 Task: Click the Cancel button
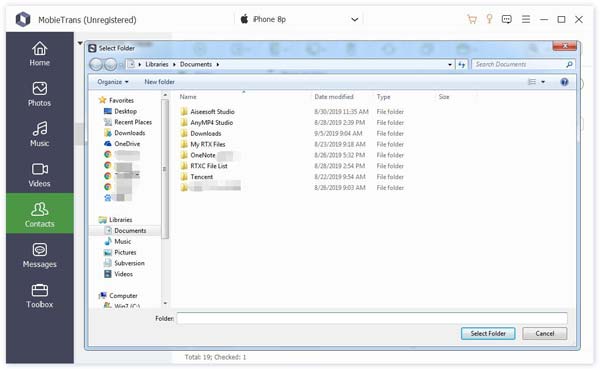tap(545, 334)
